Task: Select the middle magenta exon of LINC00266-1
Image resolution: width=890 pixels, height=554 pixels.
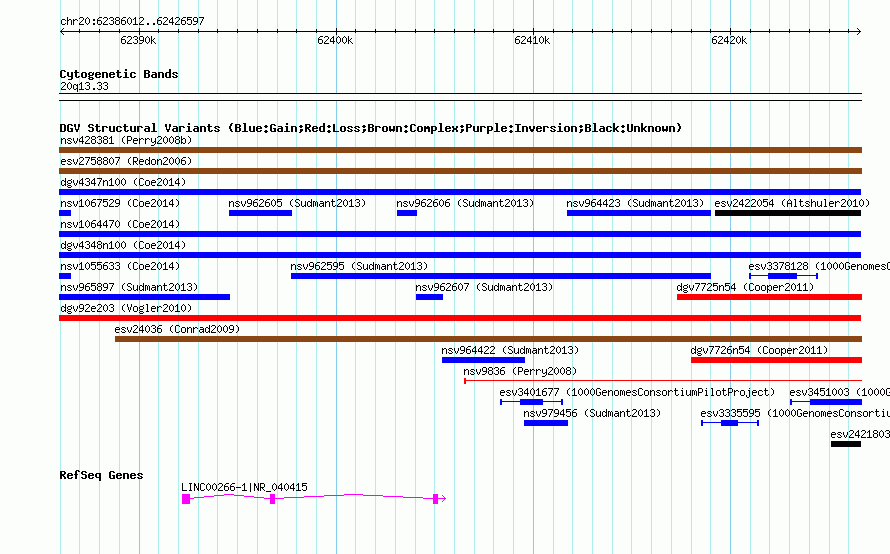Action: click(x=272, y=499)
